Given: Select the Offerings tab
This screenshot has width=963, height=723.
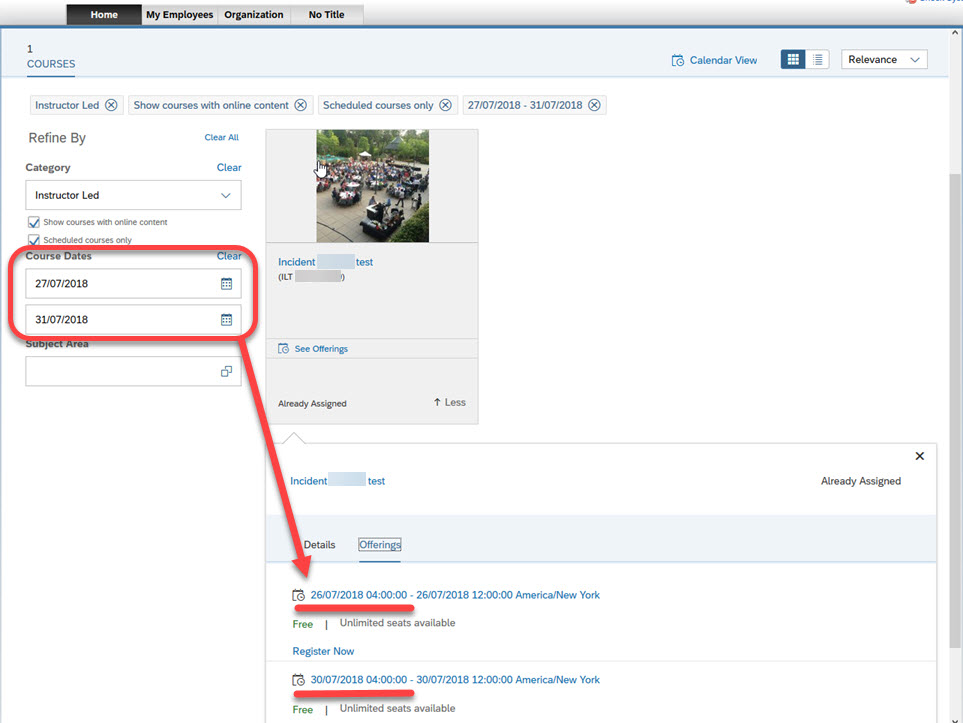Looking at the screenshot, I should [x=380, y=545].
